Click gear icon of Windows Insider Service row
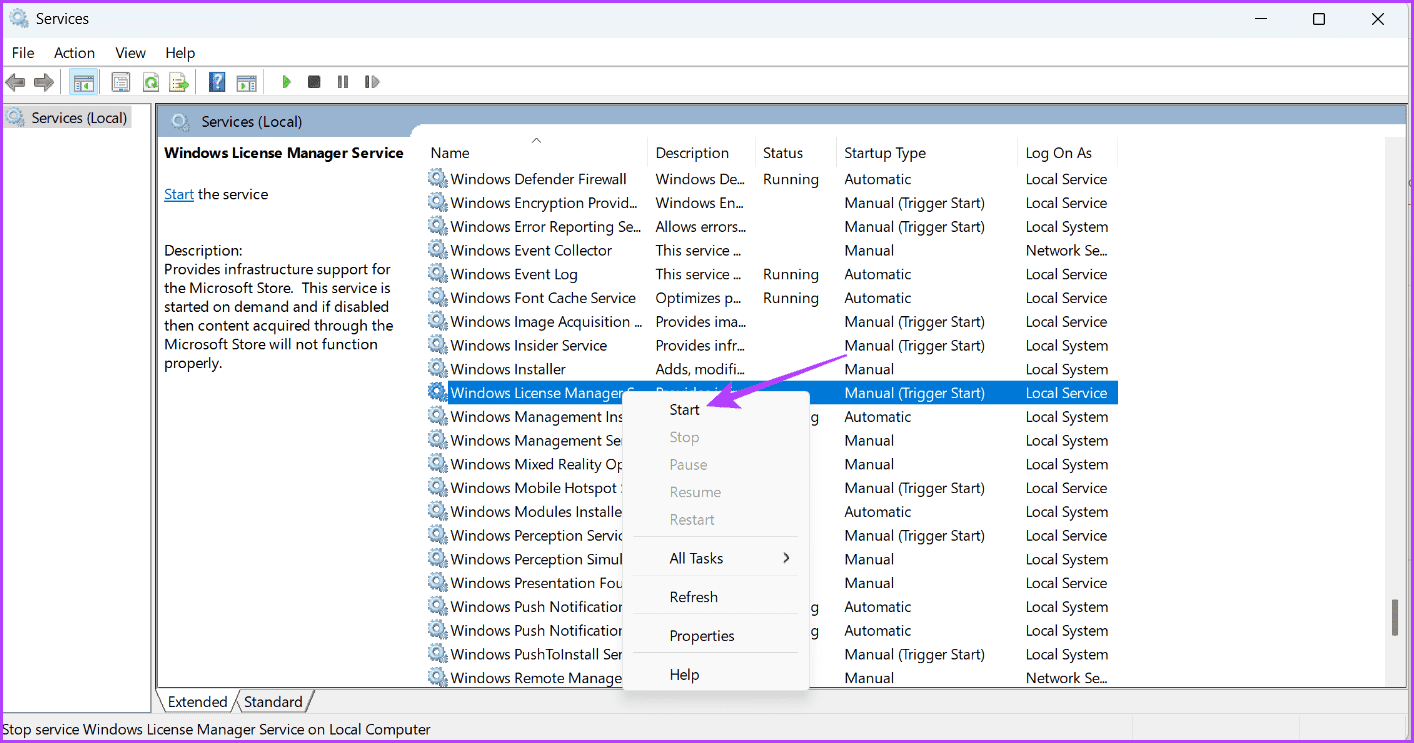This screenshot has height=743, width=1414. 438,345
